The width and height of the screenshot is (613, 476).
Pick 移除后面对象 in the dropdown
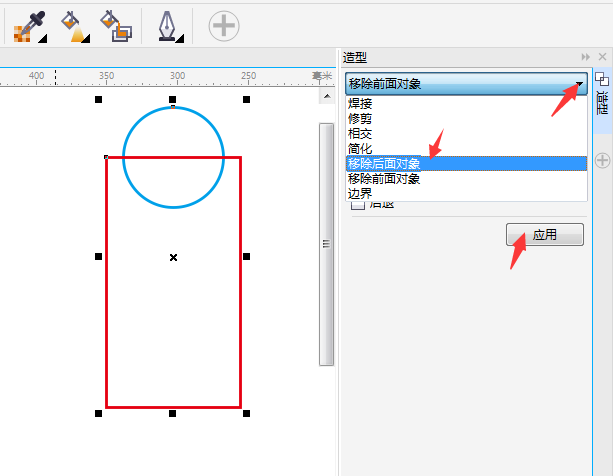tap(384, 164)
